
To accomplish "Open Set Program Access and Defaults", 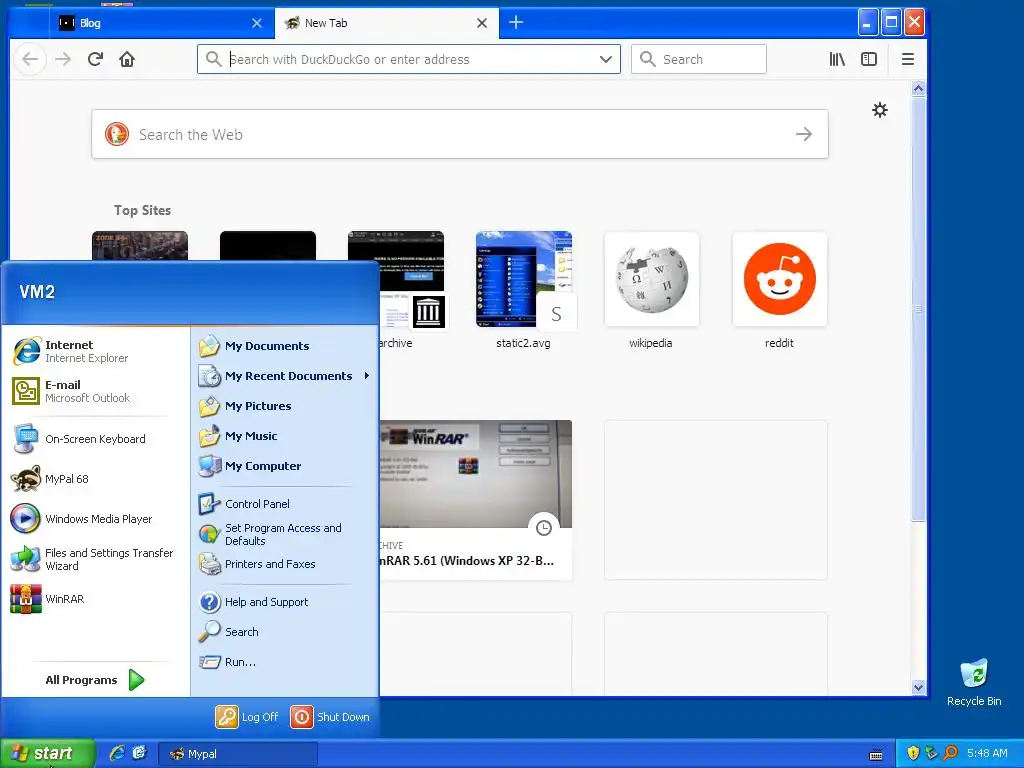I will (285, 534).
